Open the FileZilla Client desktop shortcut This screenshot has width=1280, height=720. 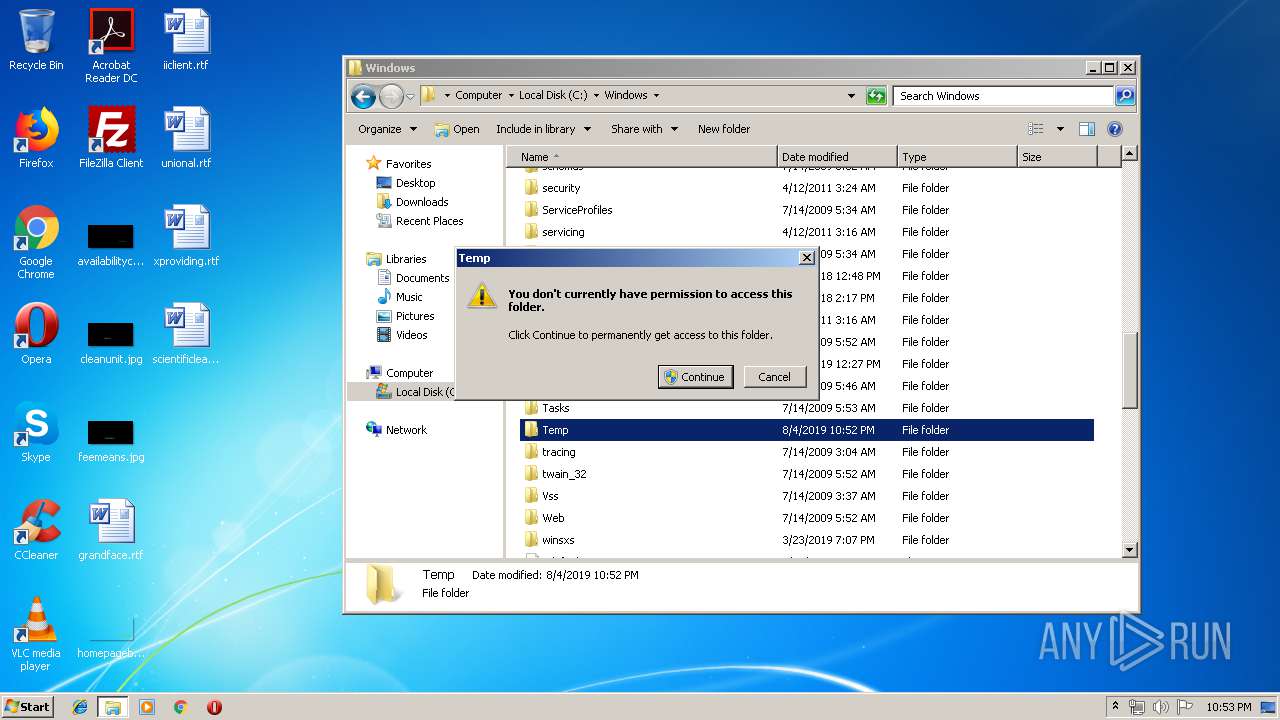[111, 138]
